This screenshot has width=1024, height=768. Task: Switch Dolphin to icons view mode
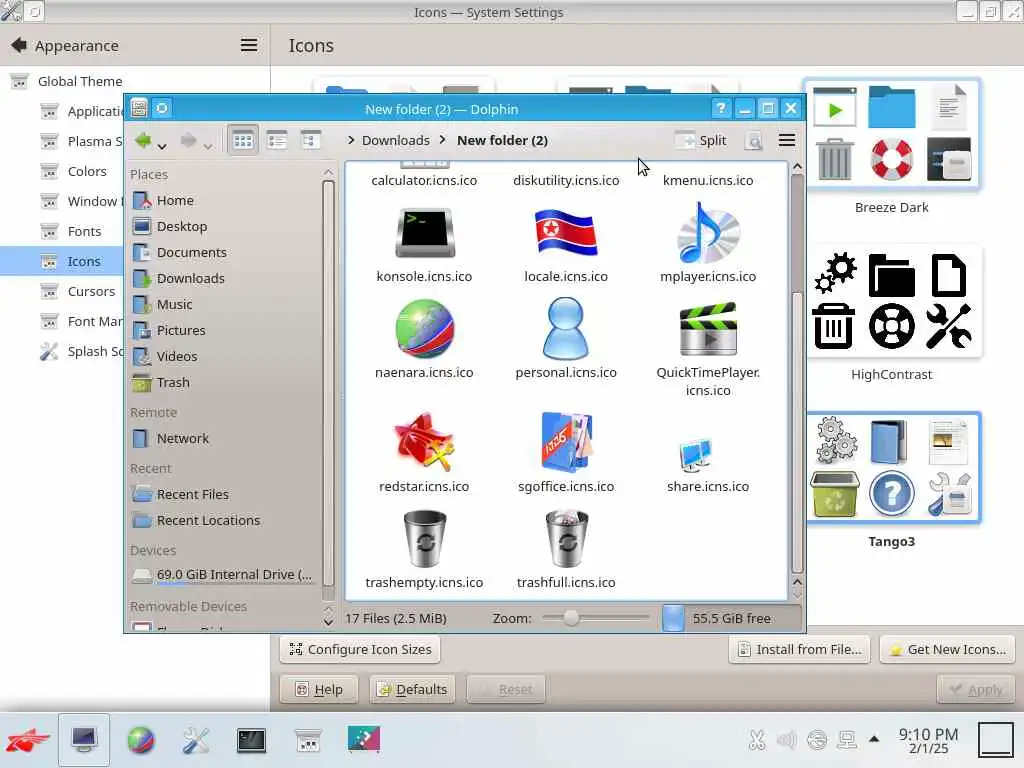243,140
